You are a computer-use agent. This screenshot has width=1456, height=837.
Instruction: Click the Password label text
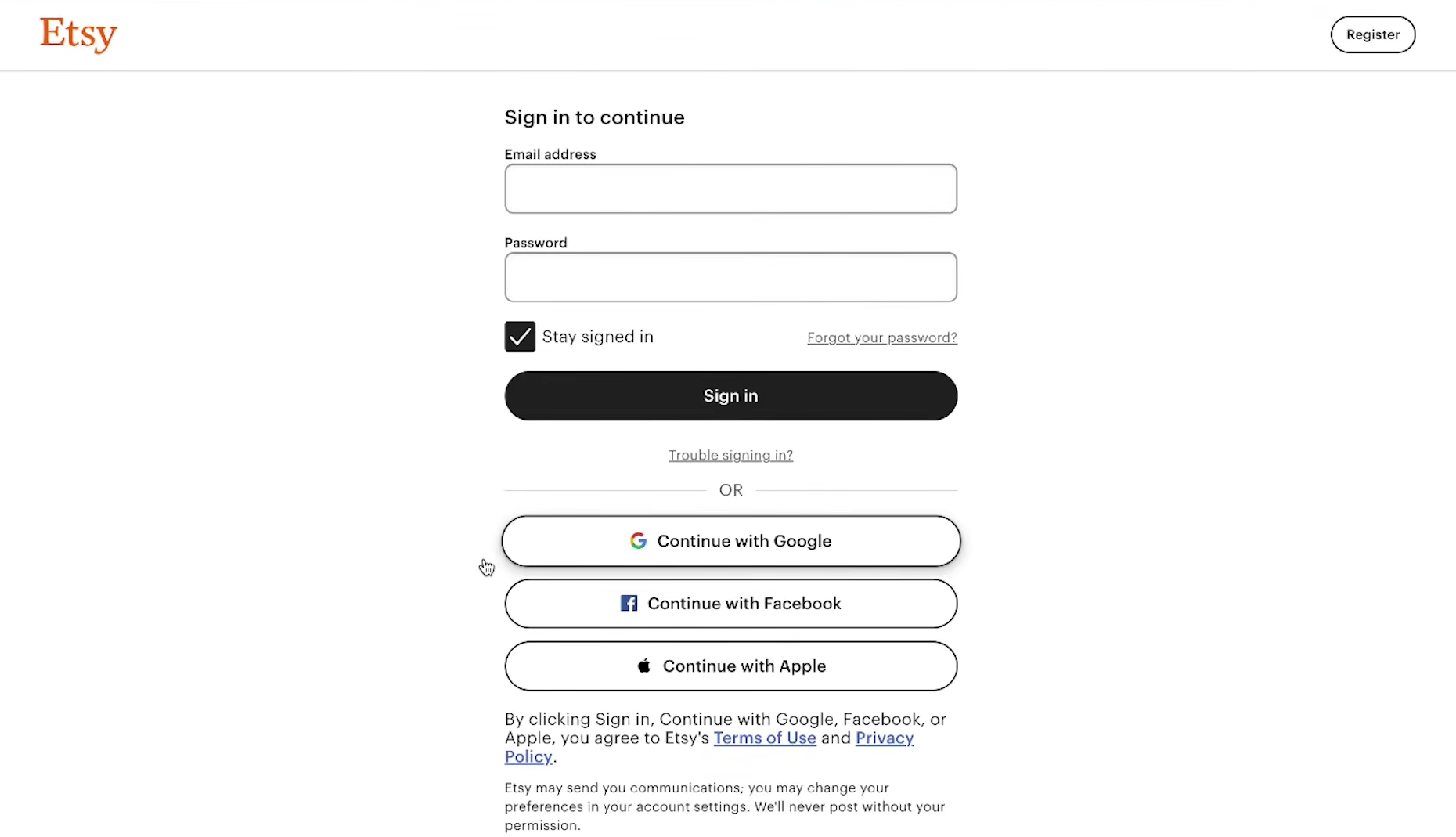(x=535, y=243)
